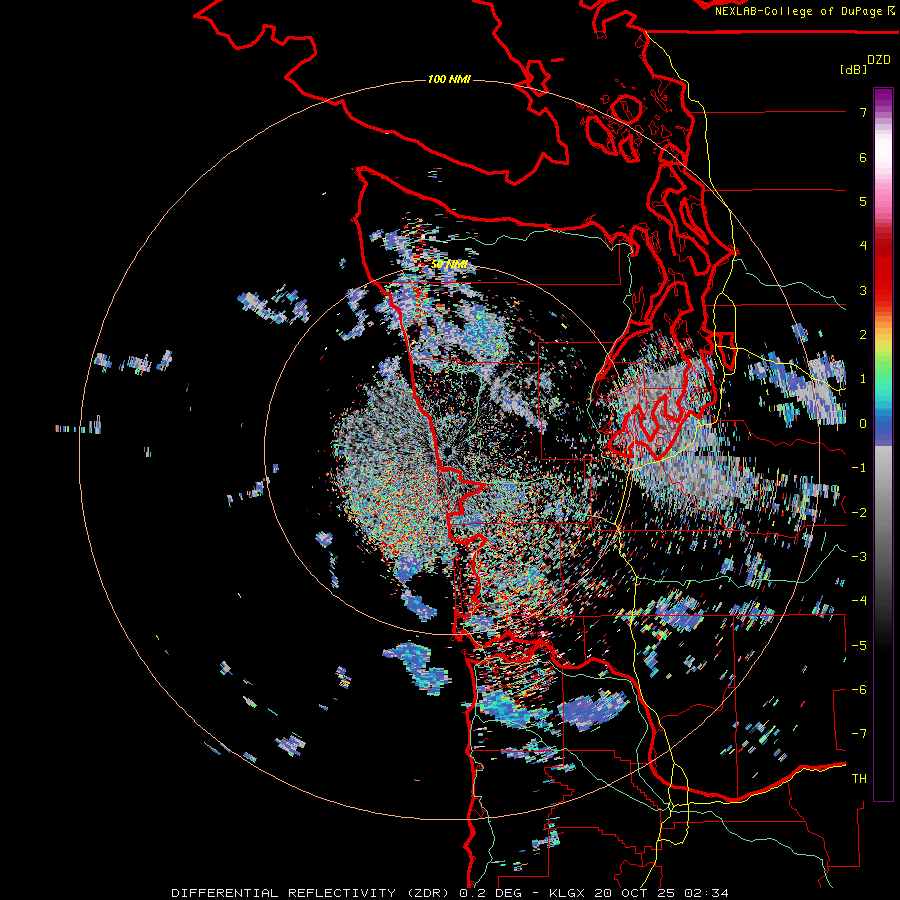Click the legend value 3
This screenshot has width=900, height=900.
pyautogui.click(x=863, y=290)
